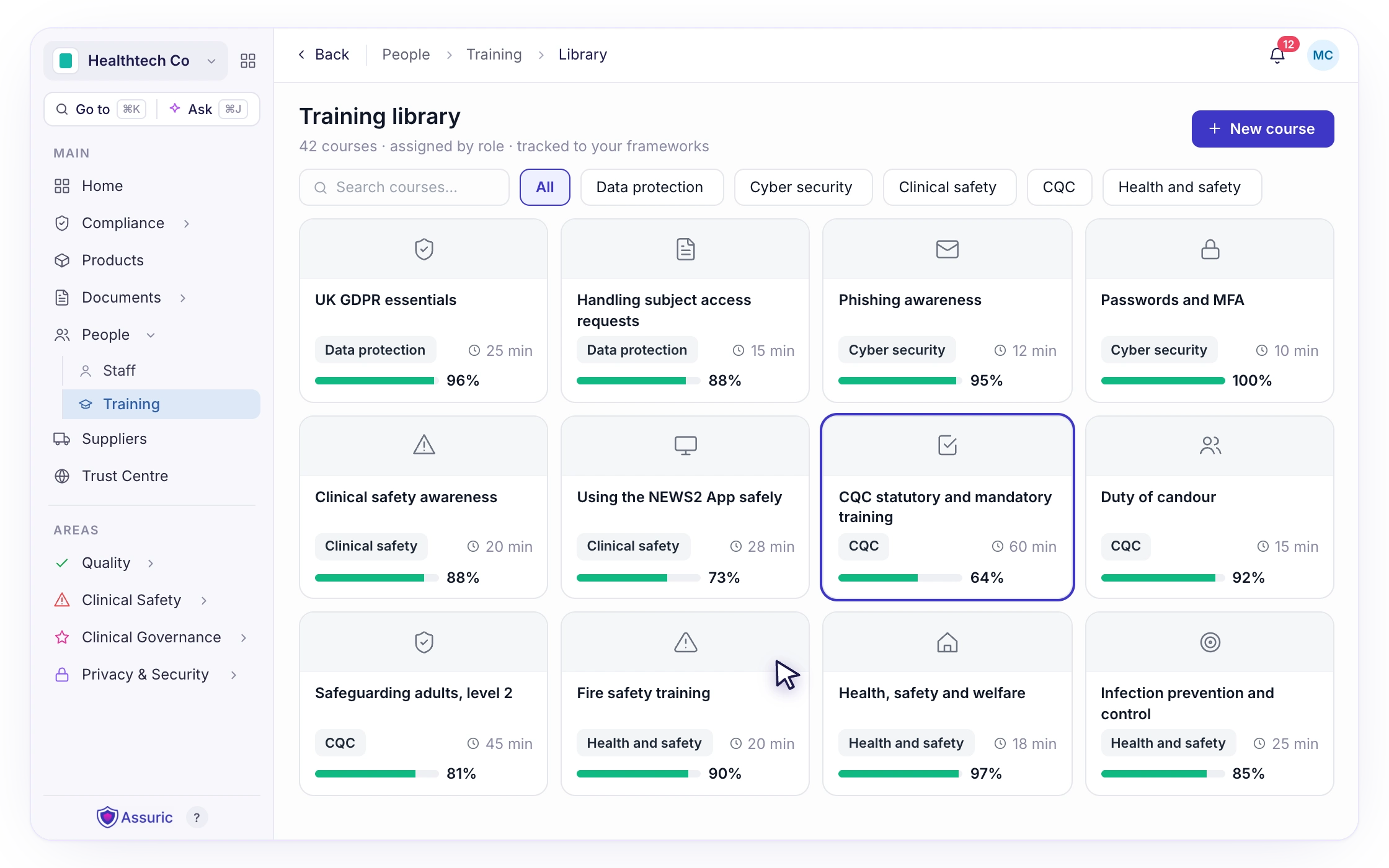Open the Healthtech Co workspace dropdown
This screenshot has width=1389, height=868.
[136, 60]
